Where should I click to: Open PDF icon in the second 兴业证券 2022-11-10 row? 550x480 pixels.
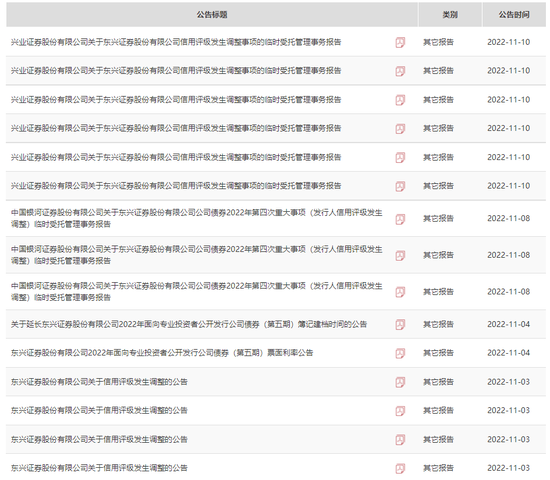coord(400,71)
